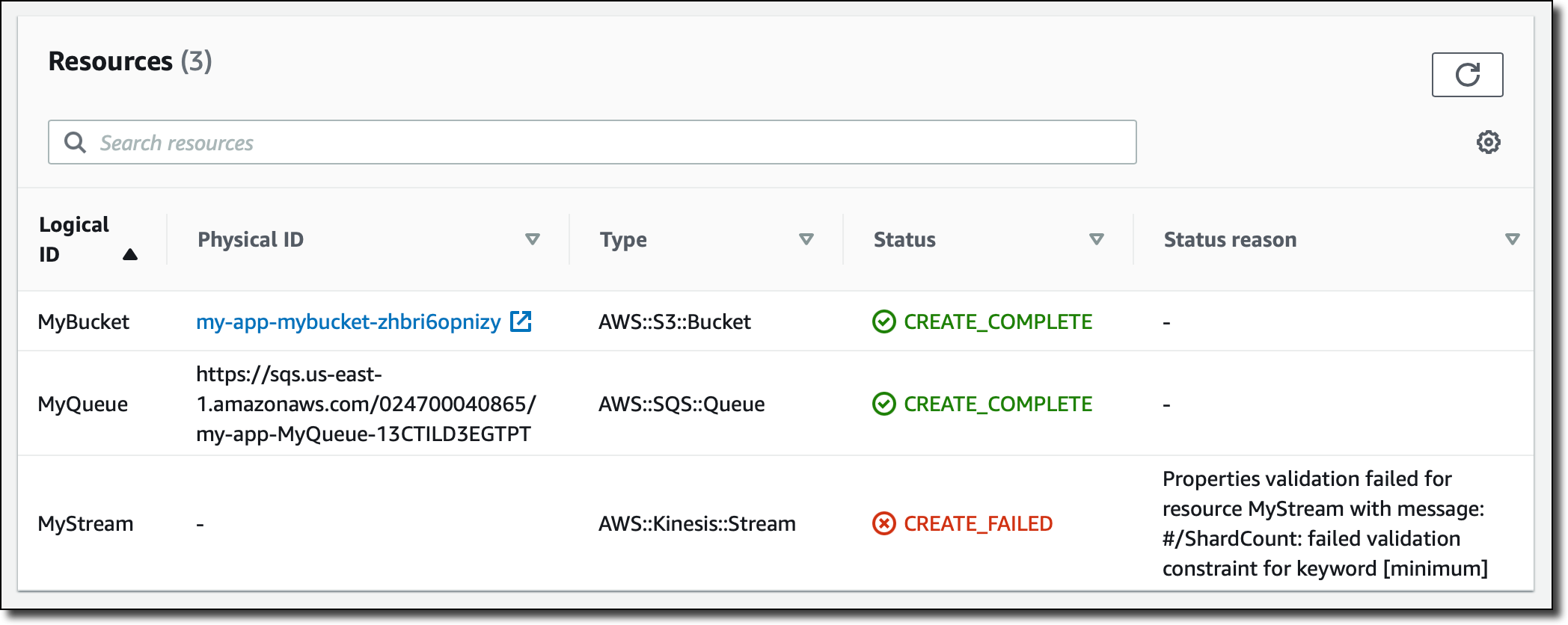This screenshot has height=625, width=1568.
Task: Sort by Type column arrow
Action: [x=806, y=239]
